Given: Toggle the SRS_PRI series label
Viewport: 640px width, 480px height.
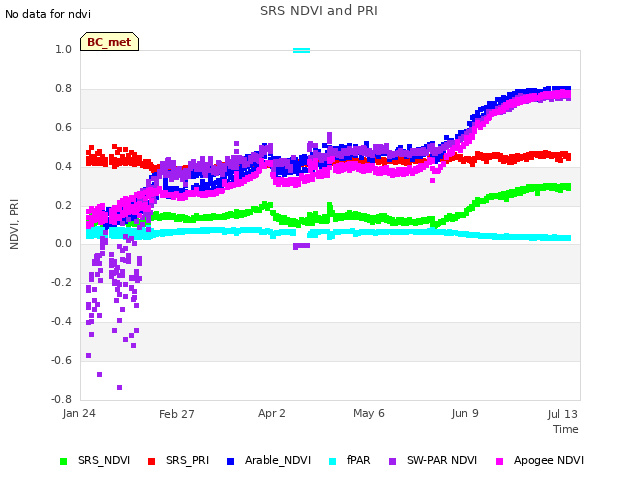Looking at the screenshot, I should coord(187,460).
